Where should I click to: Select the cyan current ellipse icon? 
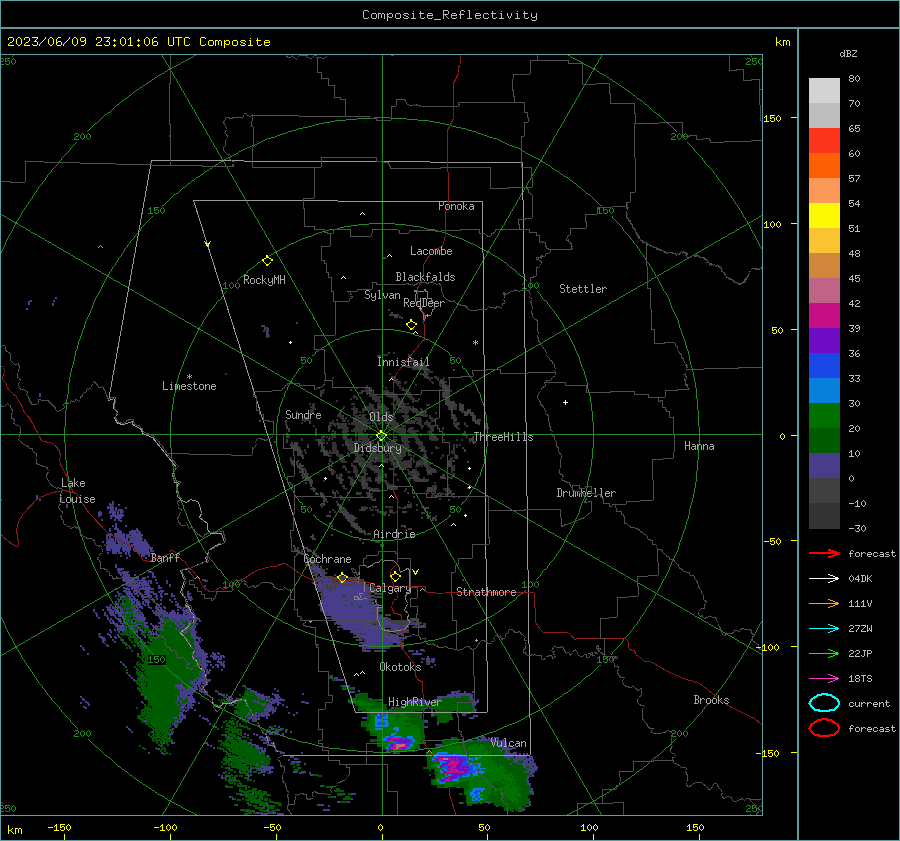tap(824, 703)
